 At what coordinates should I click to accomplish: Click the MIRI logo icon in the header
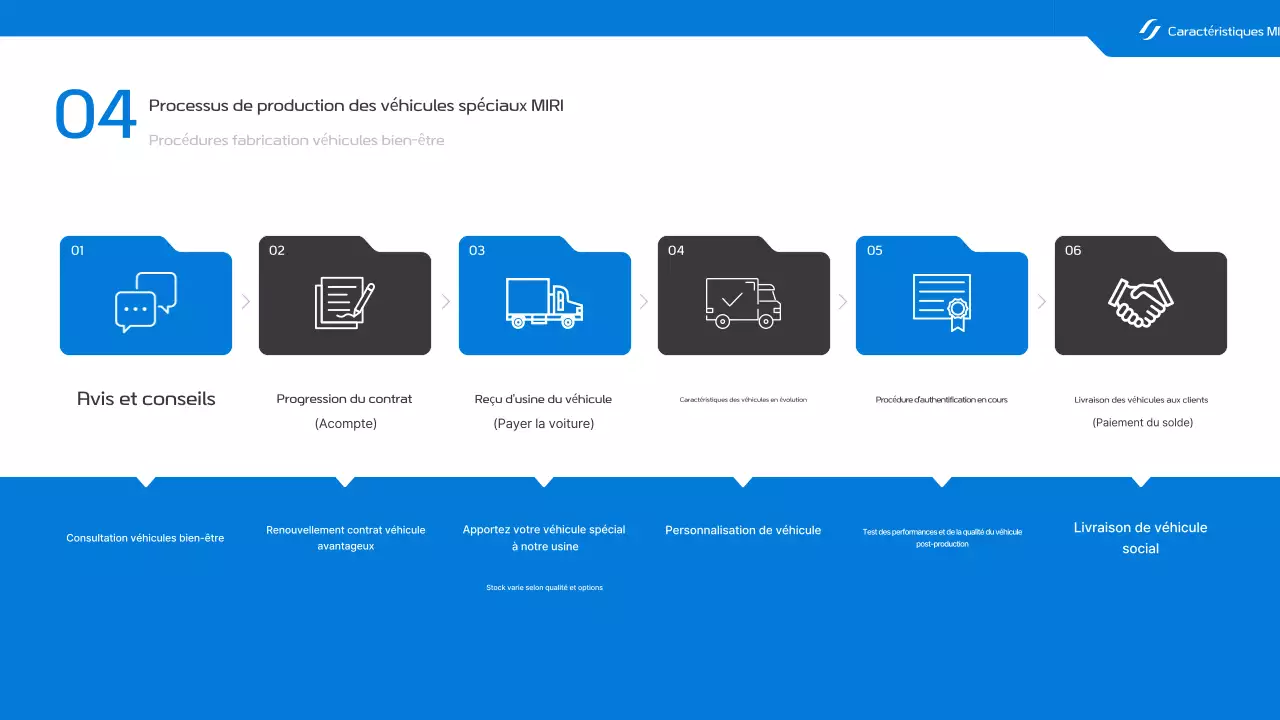(1149, 30)
